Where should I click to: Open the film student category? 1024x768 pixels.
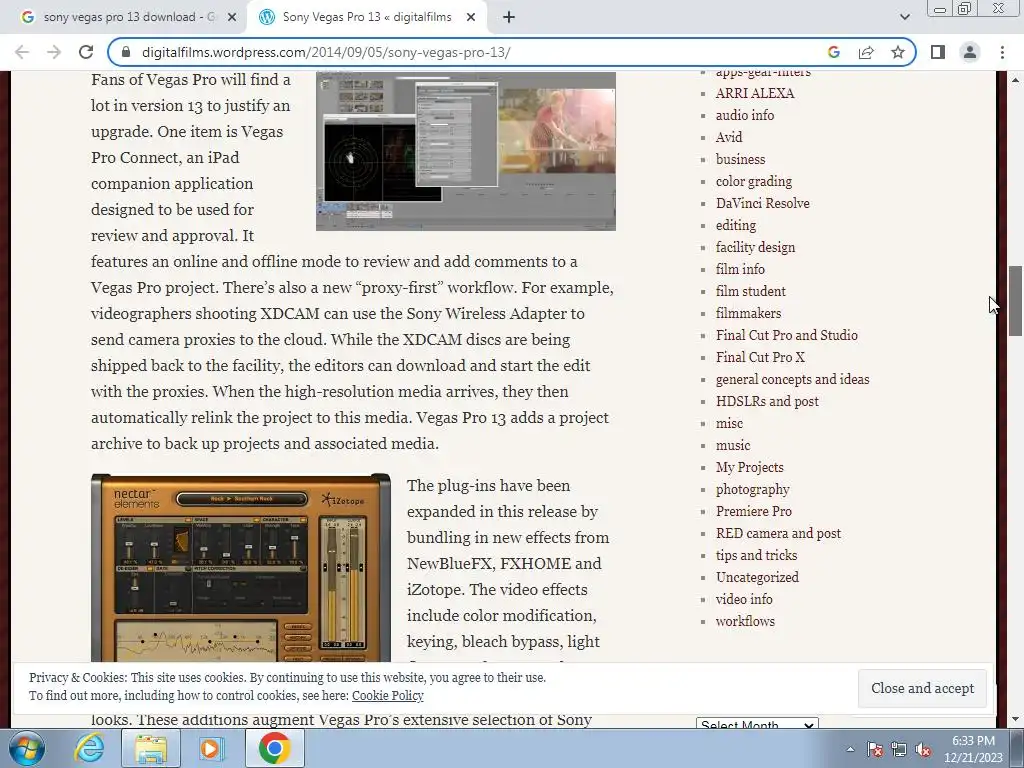click(x=750, y=291)
